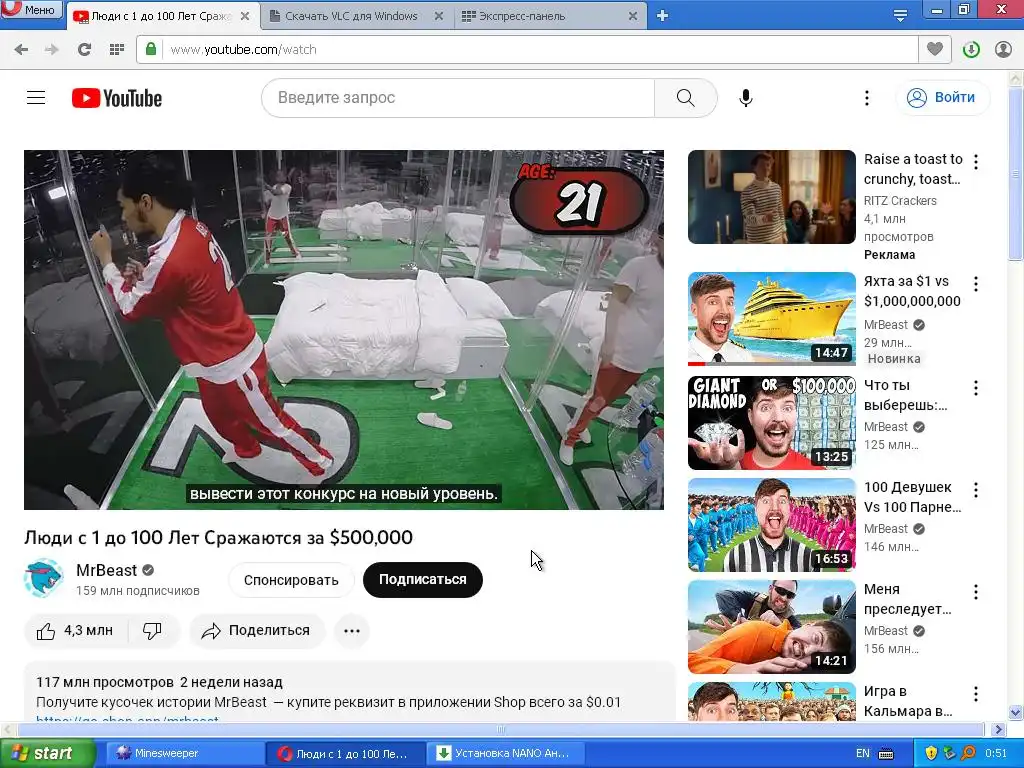Click the orange magnifier tray icon
Screen dimensions: 1024x768
click(967, 754)
